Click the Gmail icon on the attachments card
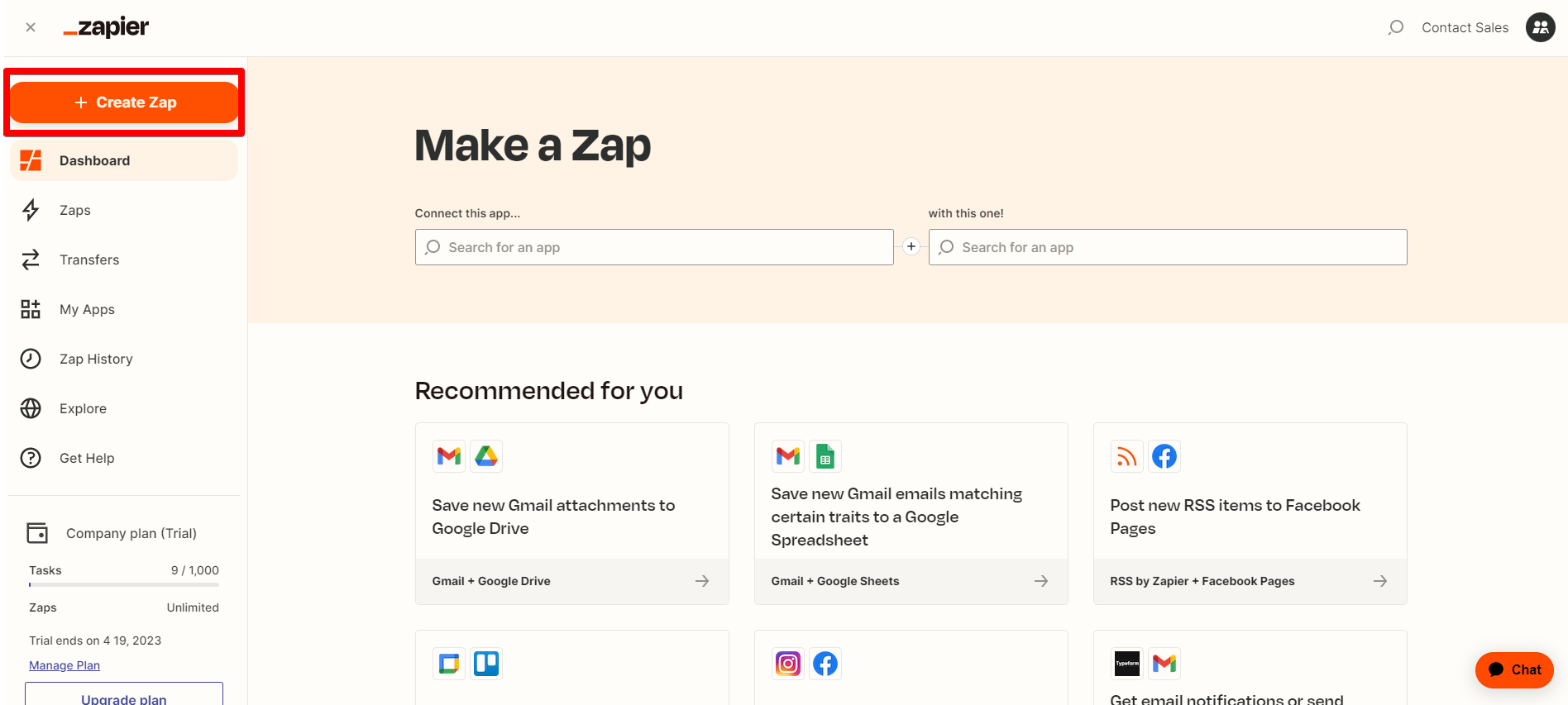1568x705 pixels. tap(448, 455)
